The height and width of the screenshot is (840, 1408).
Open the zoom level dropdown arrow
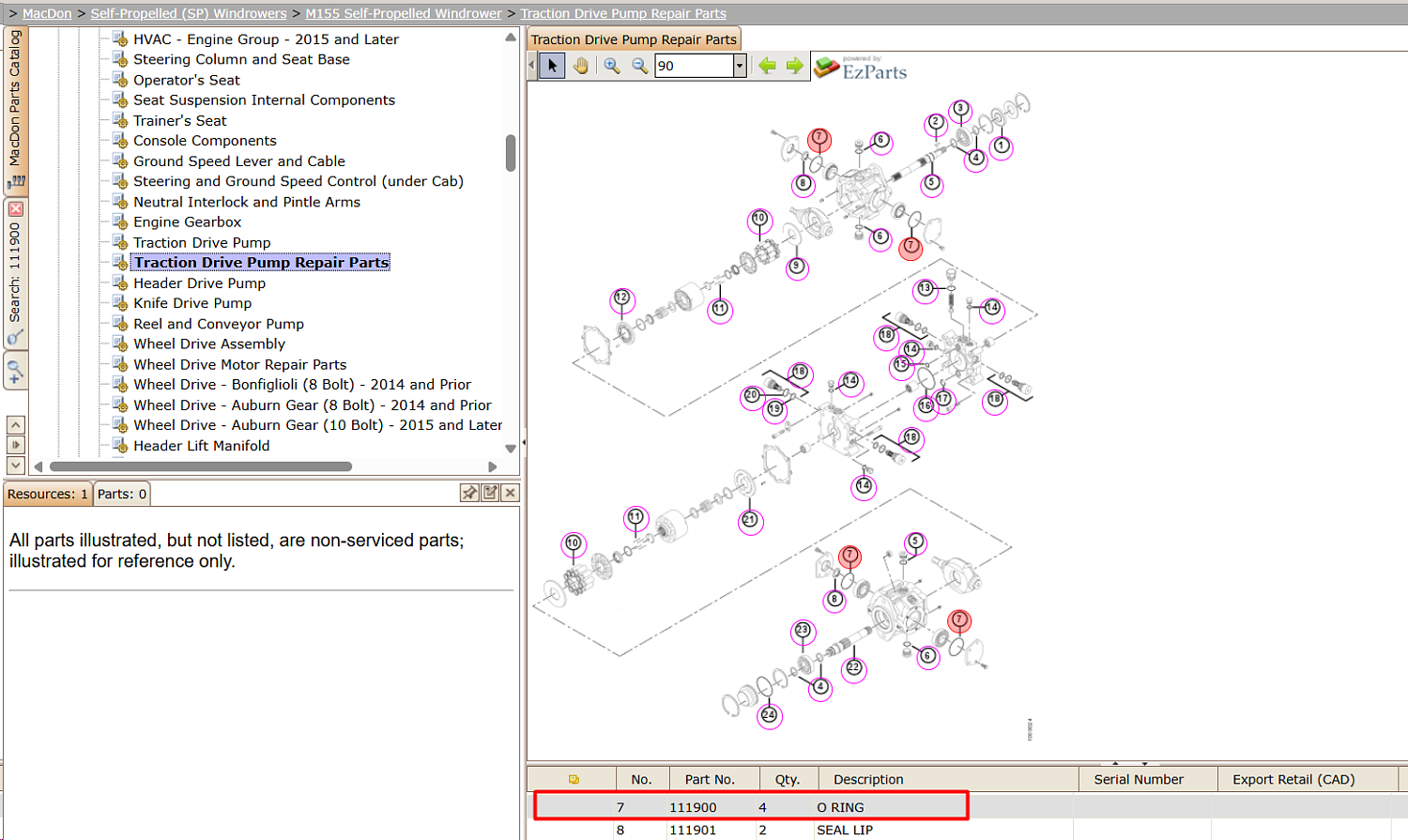click(740, 66)
